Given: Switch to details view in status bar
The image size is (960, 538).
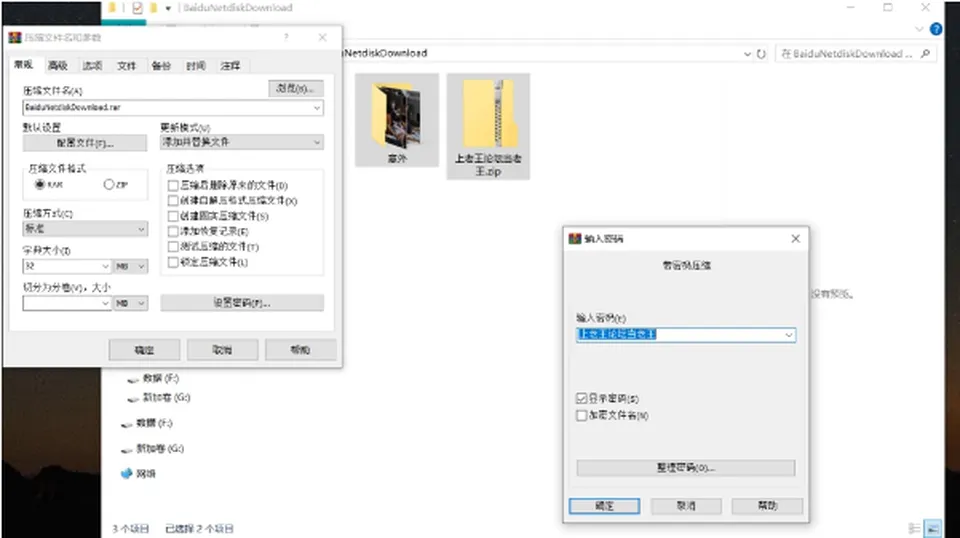Looking at the screenshot, I should [914, 528].
